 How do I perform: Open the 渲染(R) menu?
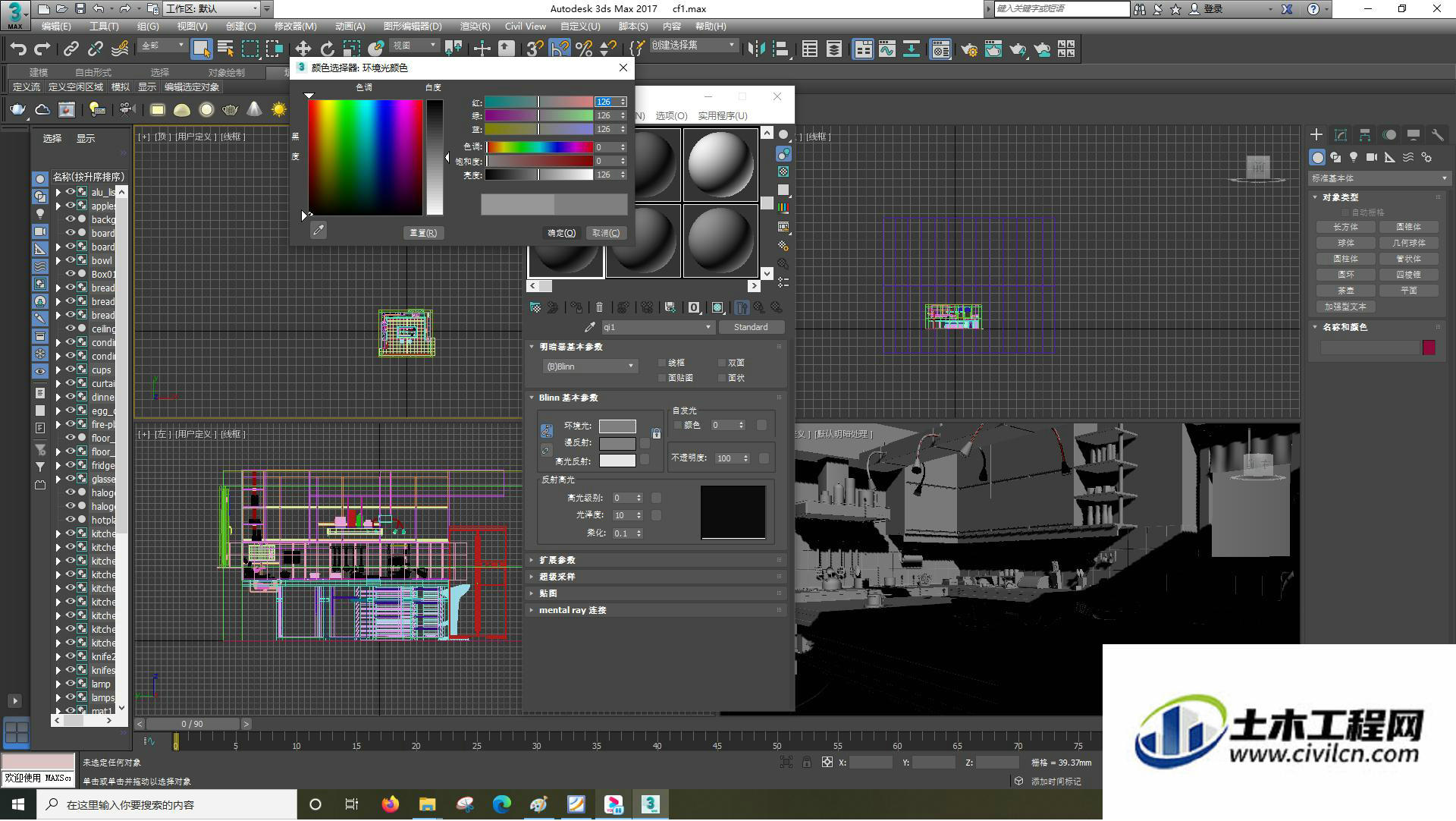point(475,27)
